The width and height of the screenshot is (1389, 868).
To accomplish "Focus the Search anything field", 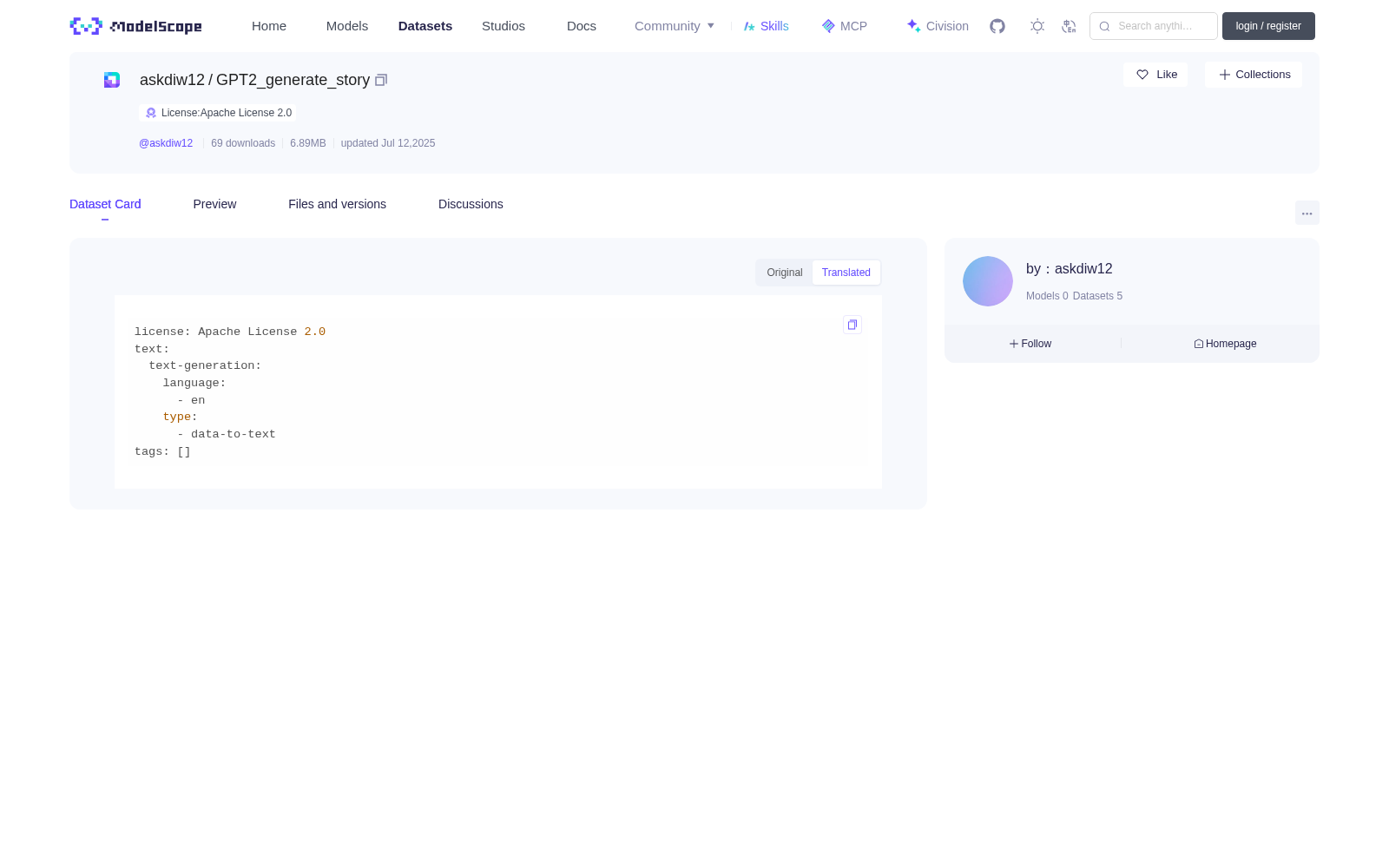I will [x=1154, y=26].
